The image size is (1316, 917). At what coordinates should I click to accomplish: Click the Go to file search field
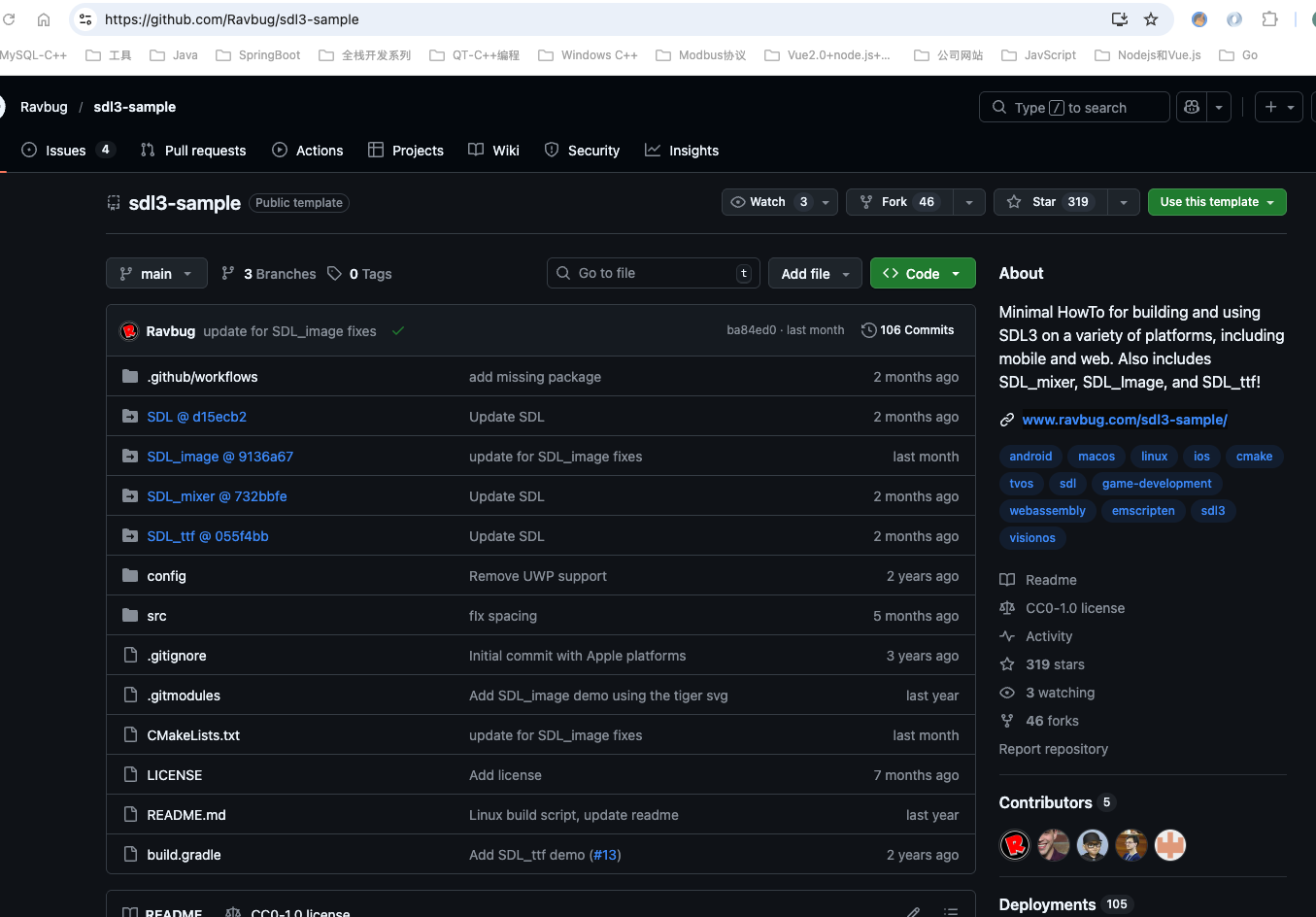pos(654,274)
